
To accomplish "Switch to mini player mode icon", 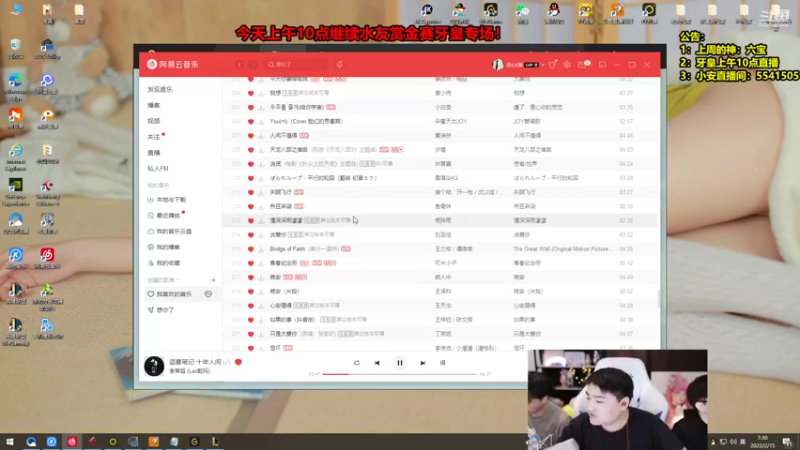I will pyautogui.click(x=602, y=65).
